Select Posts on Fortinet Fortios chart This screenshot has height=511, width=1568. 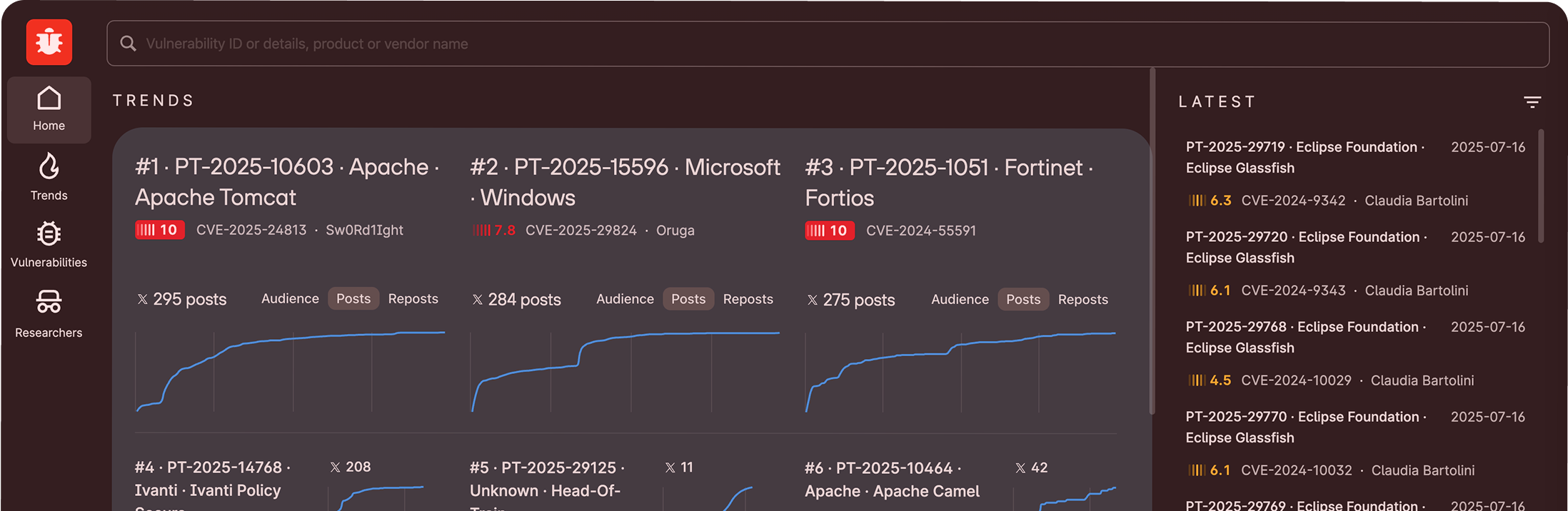pyautogui.click(x=1022, y=300)
